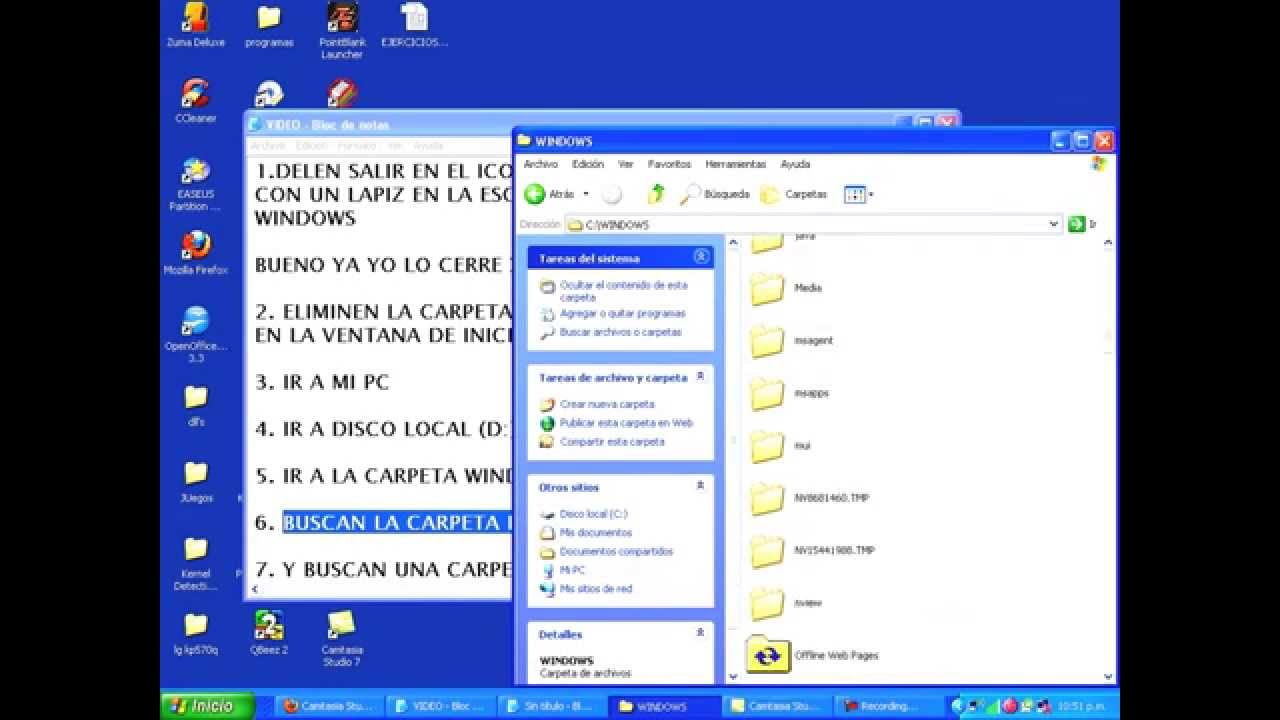Open the Edición menu in WINDOWS Explorer
The width and height of the screenshot is (1280, 720).
coord(588,164)
